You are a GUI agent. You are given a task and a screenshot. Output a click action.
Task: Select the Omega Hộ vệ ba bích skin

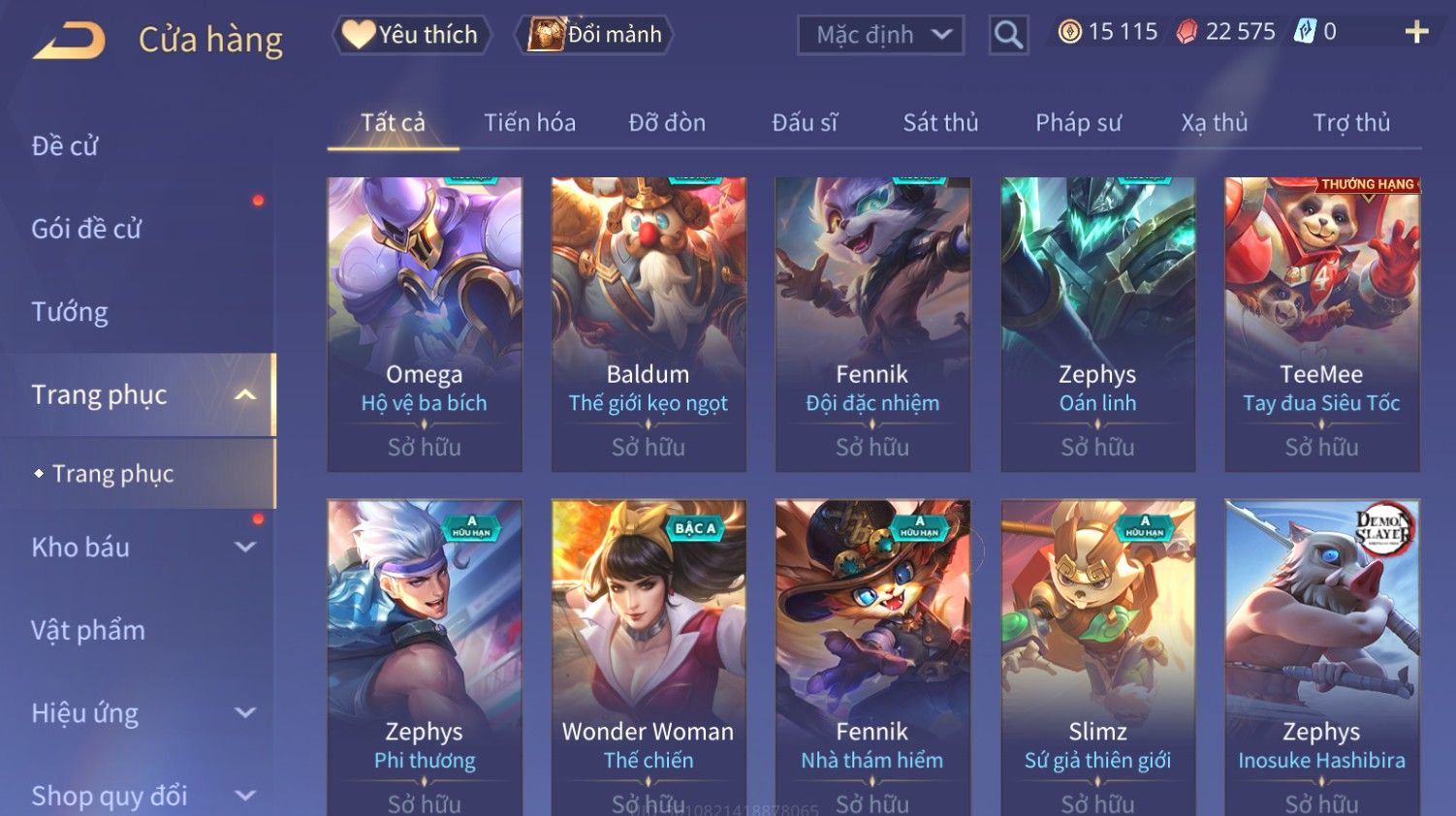point(425,325)
